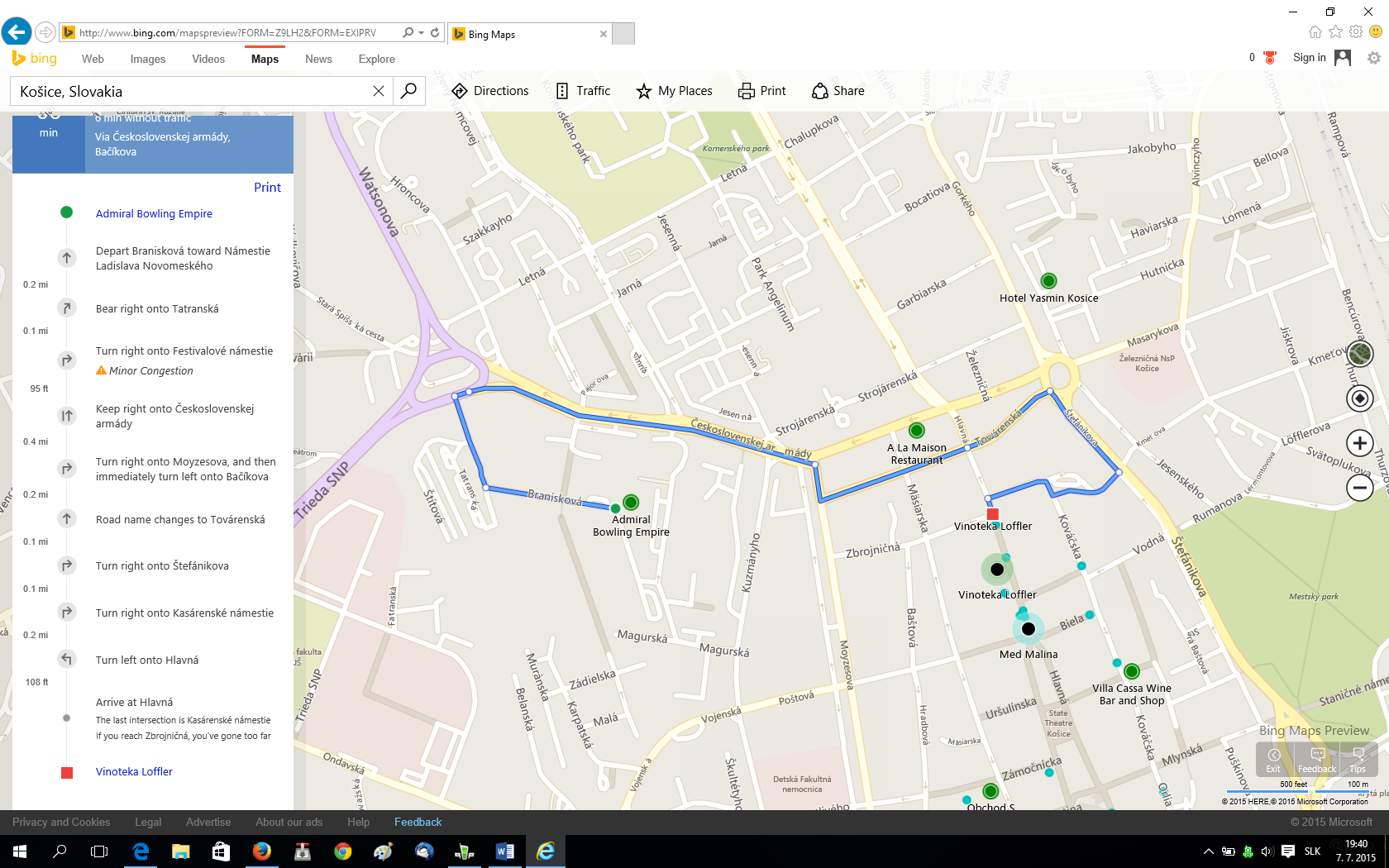Click the Med Malina map marker
Image resolution: width=1389 pixels, height=868 pixels.
point(1029,629)
